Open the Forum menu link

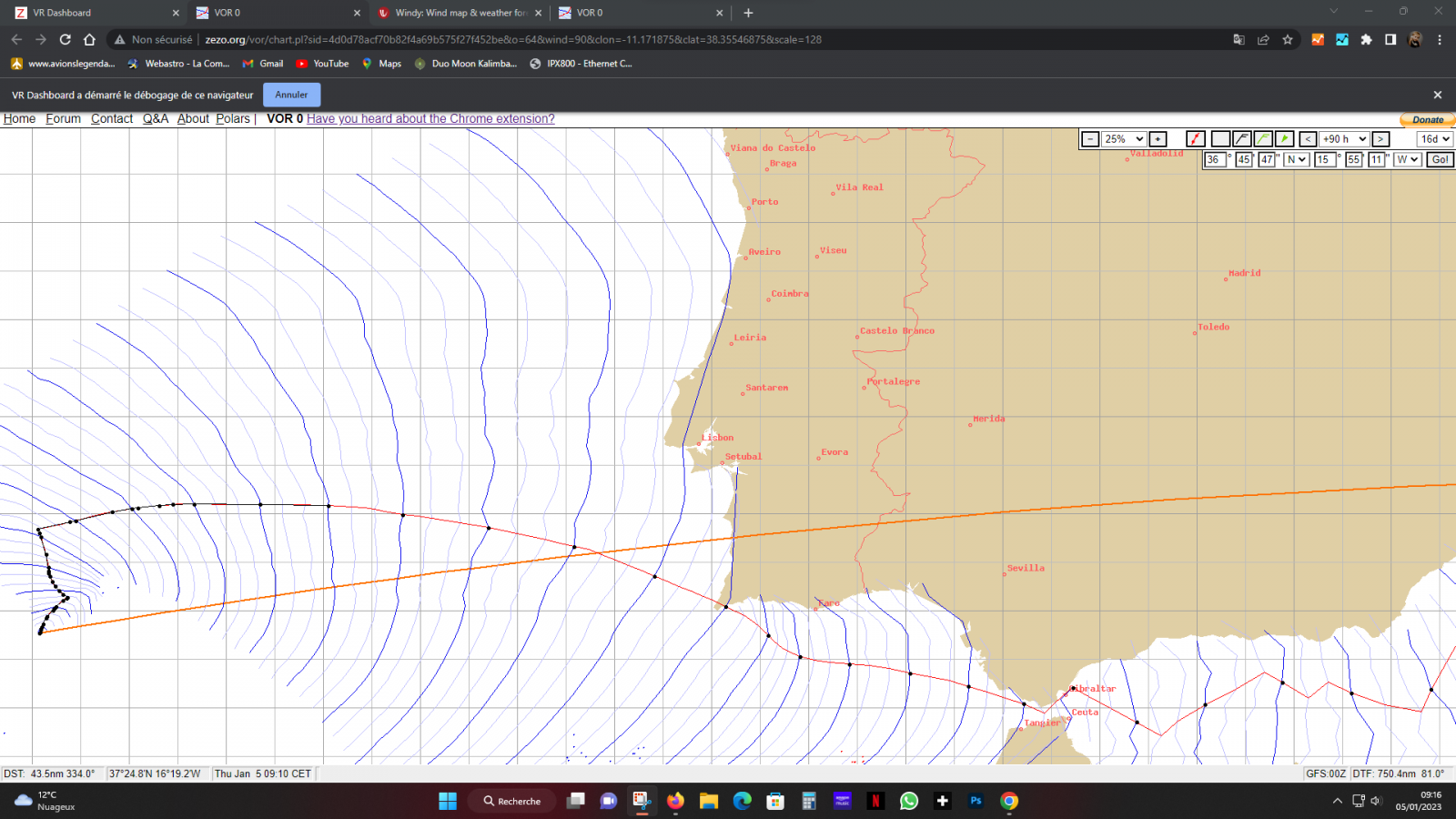click(x=63, y=118)
